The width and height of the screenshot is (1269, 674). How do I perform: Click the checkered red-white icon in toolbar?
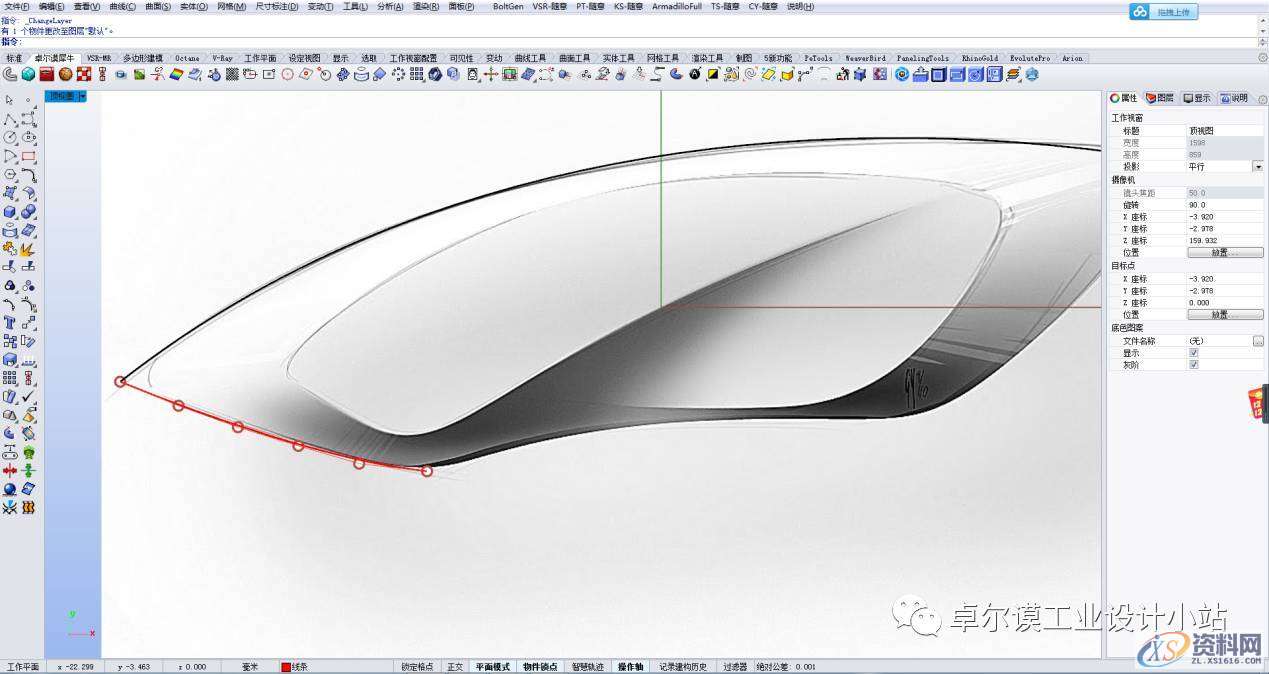pyautogui.click(x=84, y=74)
